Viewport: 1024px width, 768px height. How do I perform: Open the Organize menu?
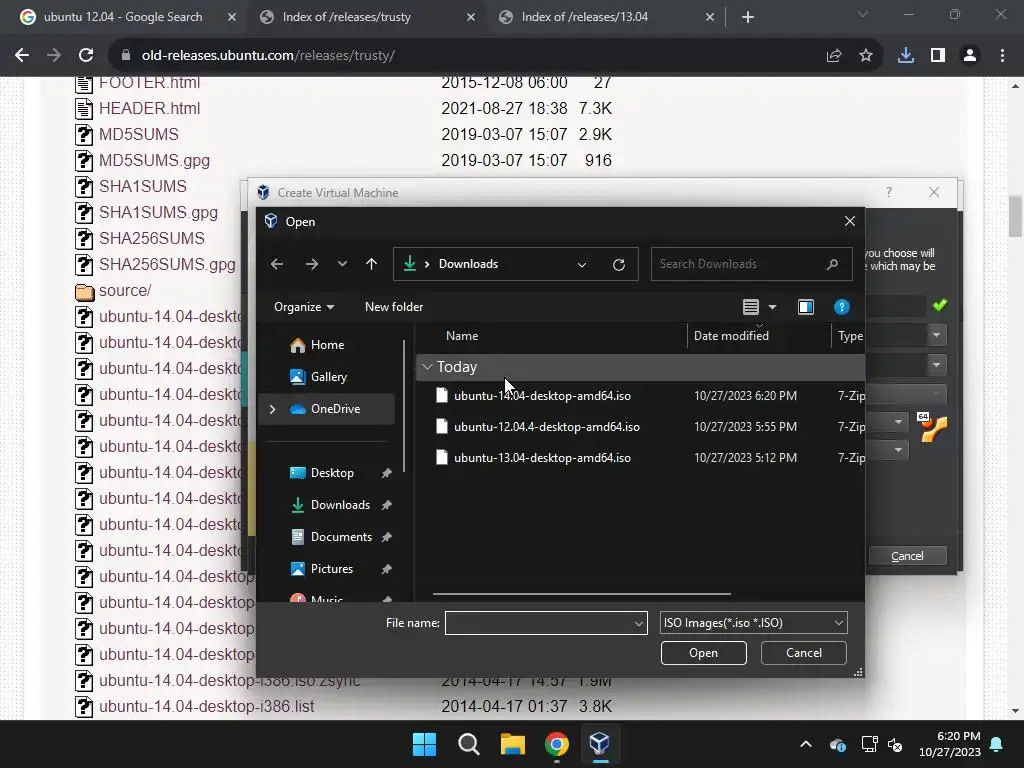tap(304, 307)
